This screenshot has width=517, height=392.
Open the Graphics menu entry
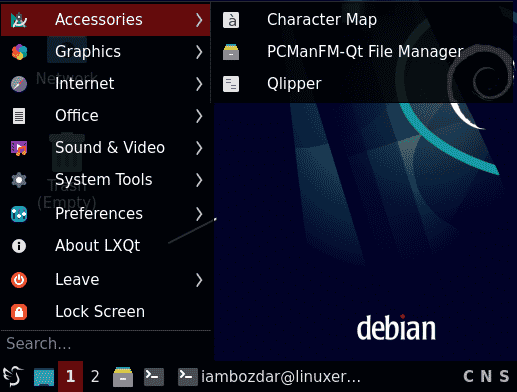coord(106,52)
